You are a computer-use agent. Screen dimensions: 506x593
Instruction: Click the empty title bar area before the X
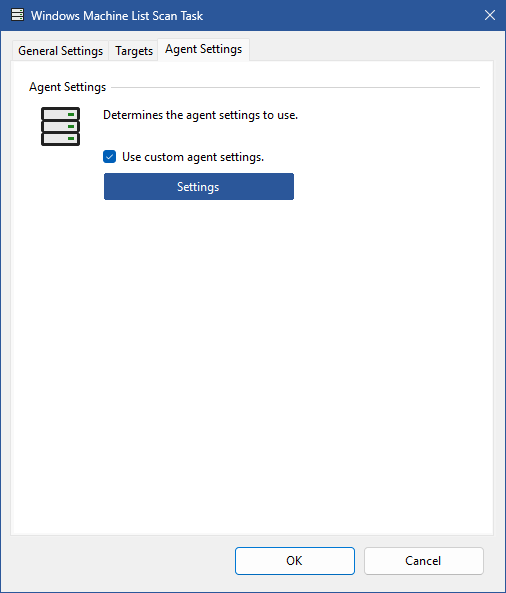pos(340,15)
